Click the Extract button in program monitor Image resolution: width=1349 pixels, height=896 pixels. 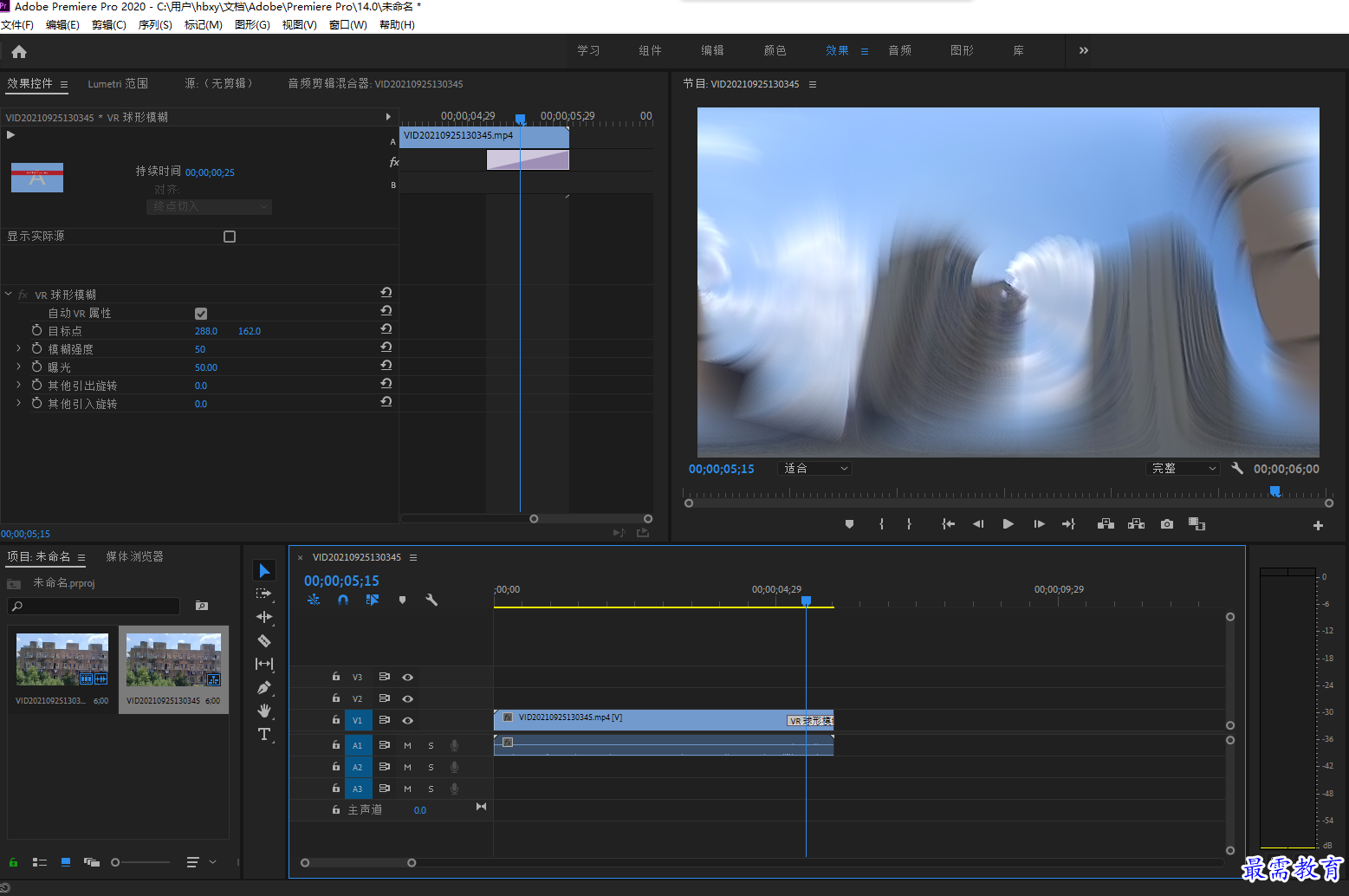click(1137, 524)
